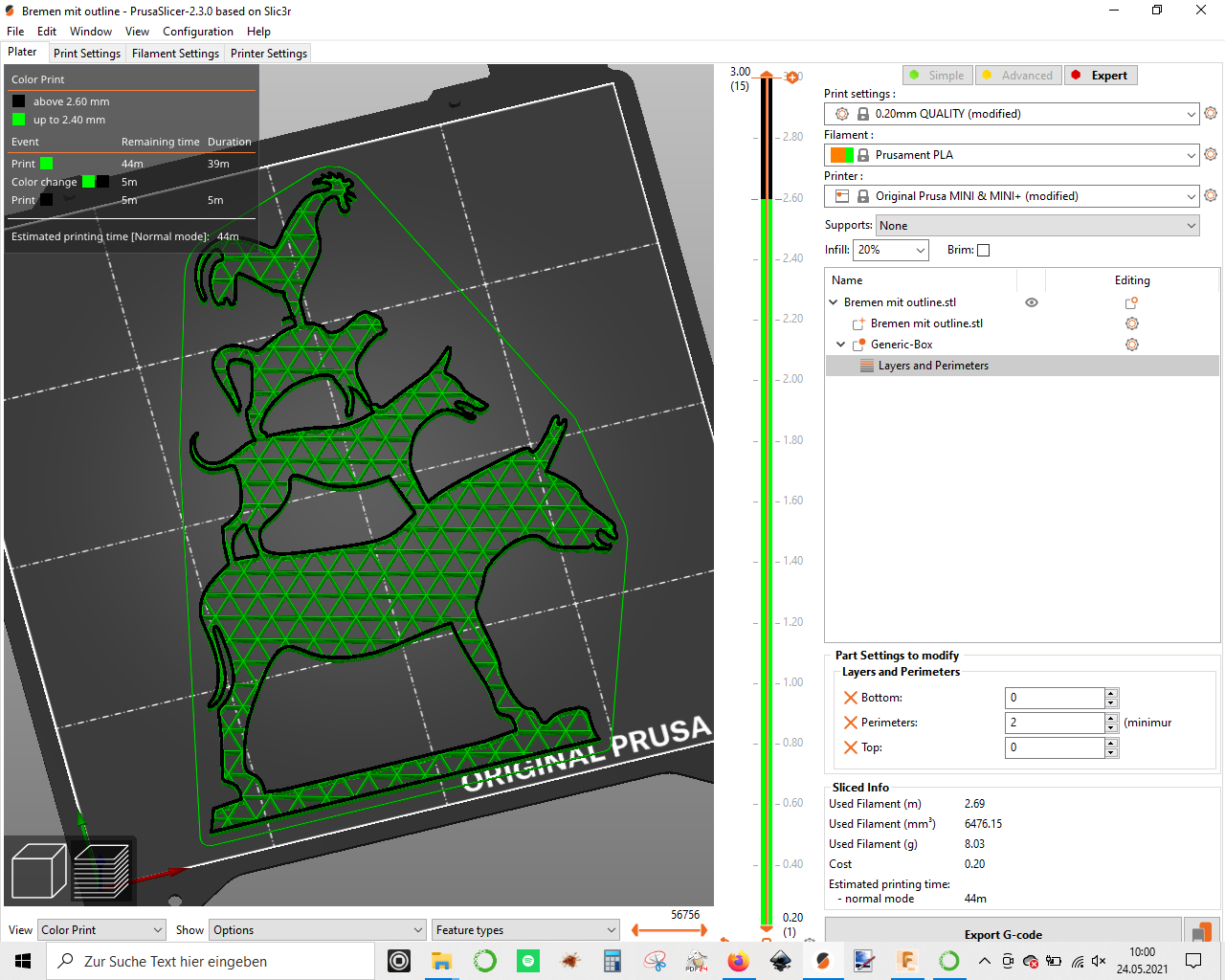Image resolution: width=1225 pixels, height=980 pixels.
Task: Open the Filament preset dropdown
Action: click(1012, 155)
